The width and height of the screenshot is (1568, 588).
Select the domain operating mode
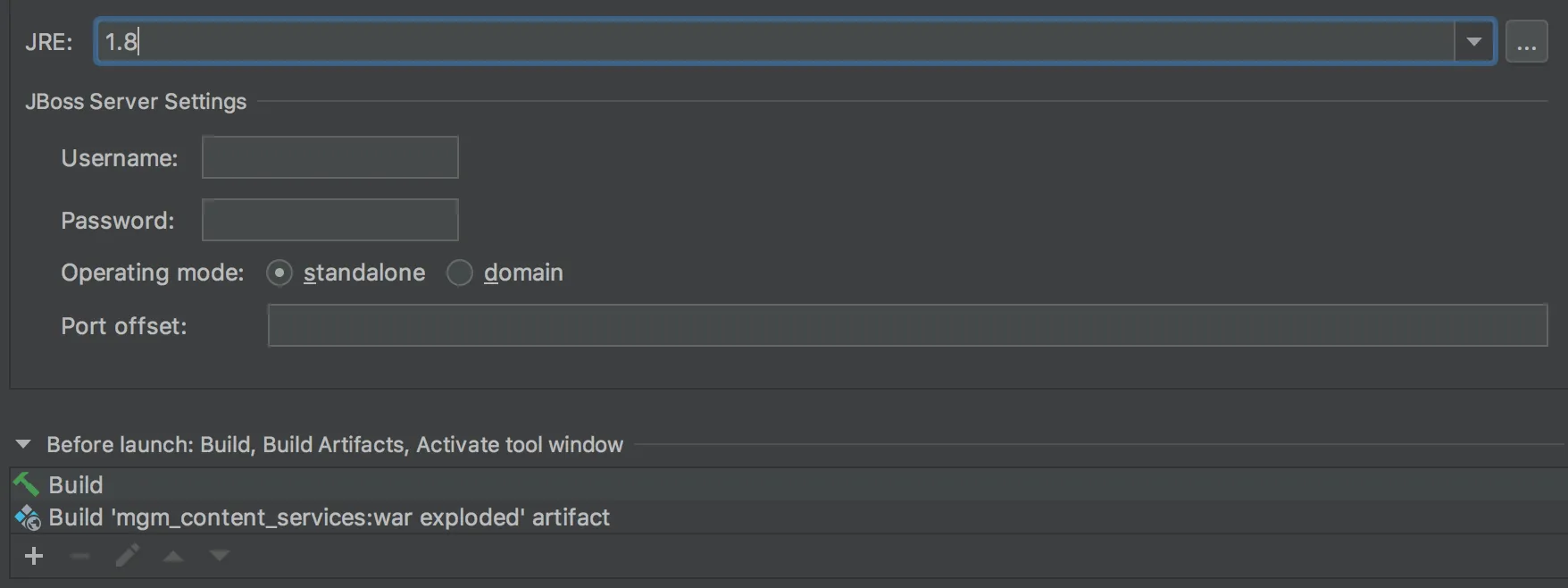(x=460, y=273)
